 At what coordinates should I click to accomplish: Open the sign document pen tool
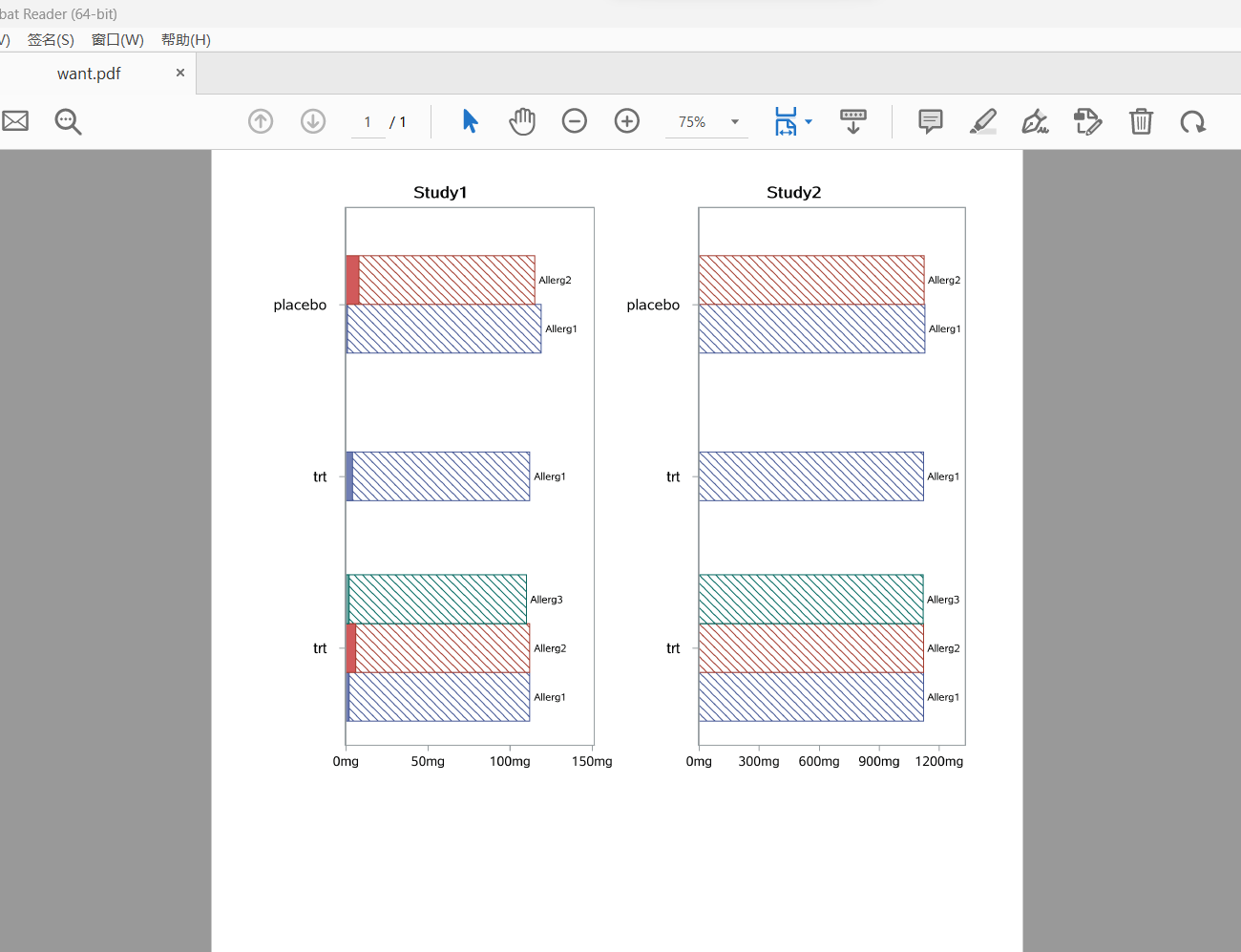click(x=1035, y=121)
